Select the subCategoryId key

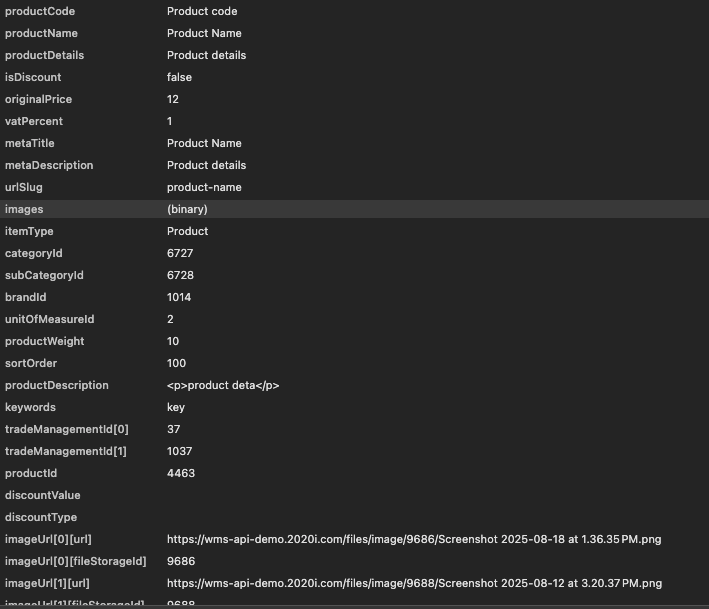[44, 275]
